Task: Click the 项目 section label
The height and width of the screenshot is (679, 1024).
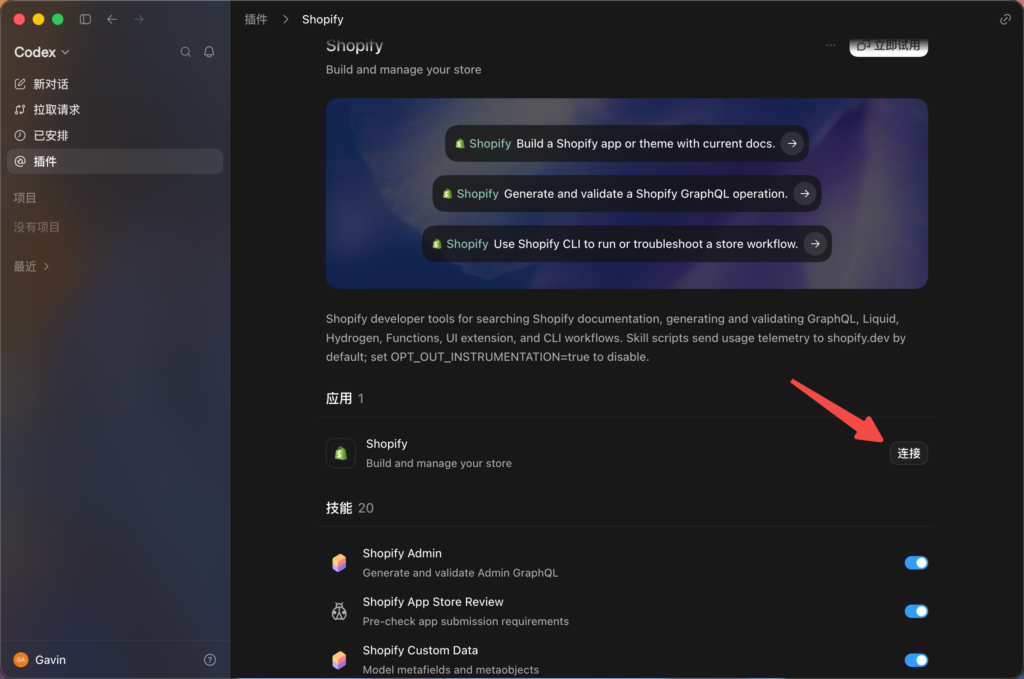Action: [x=25, y=198]
